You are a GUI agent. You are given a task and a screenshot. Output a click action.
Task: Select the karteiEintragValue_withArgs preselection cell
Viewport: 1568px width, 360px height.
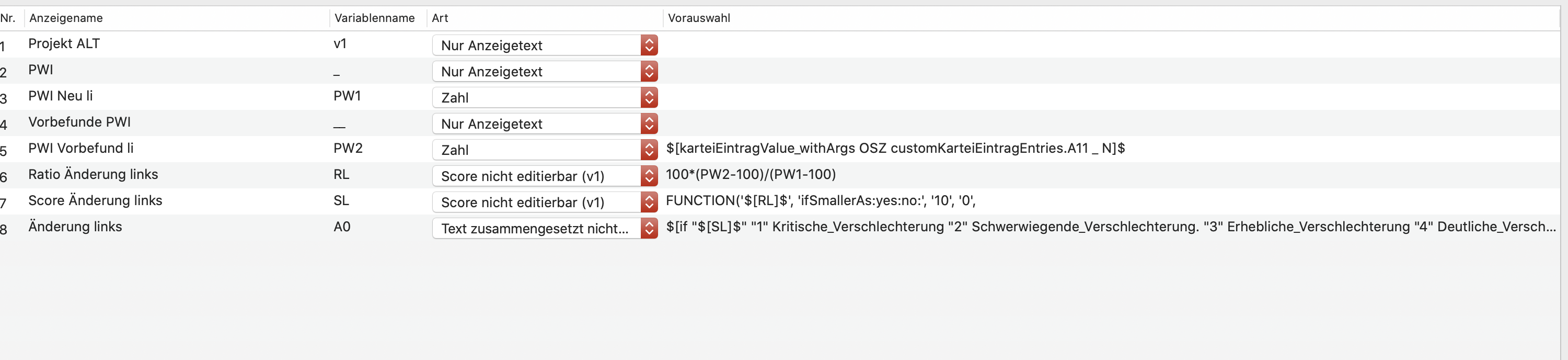coord(895,149)
